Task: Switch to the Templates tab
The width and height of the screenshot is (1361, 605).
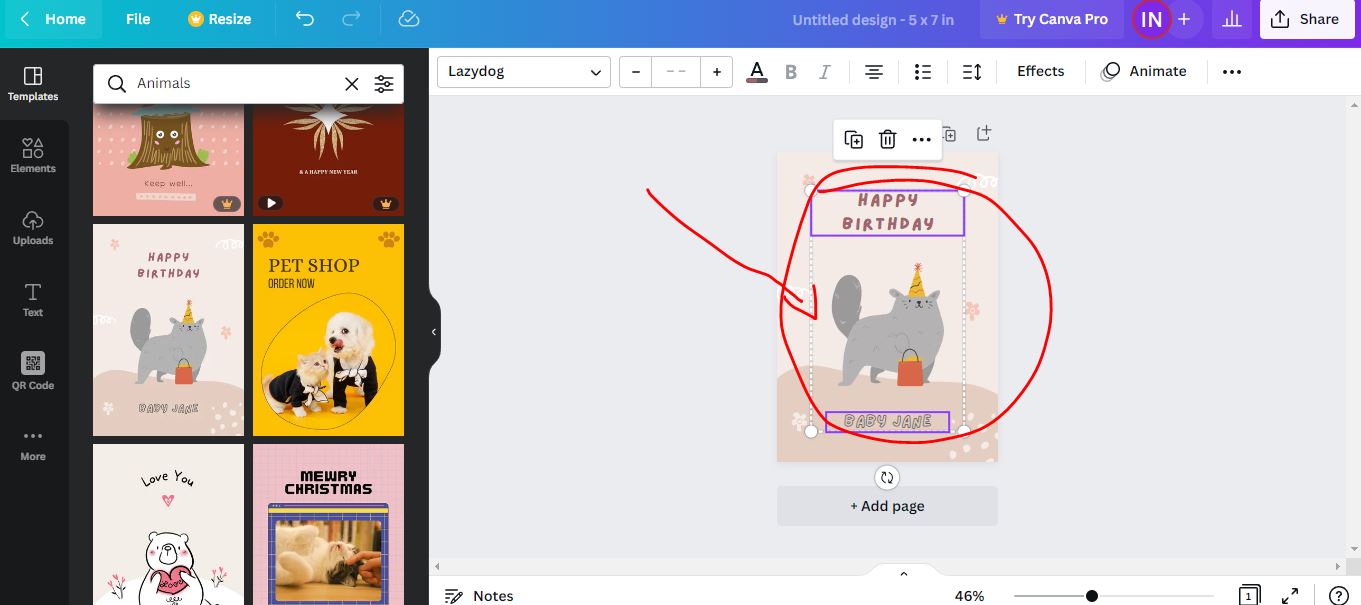Action: pyautogui.click(x=33, y=85)
